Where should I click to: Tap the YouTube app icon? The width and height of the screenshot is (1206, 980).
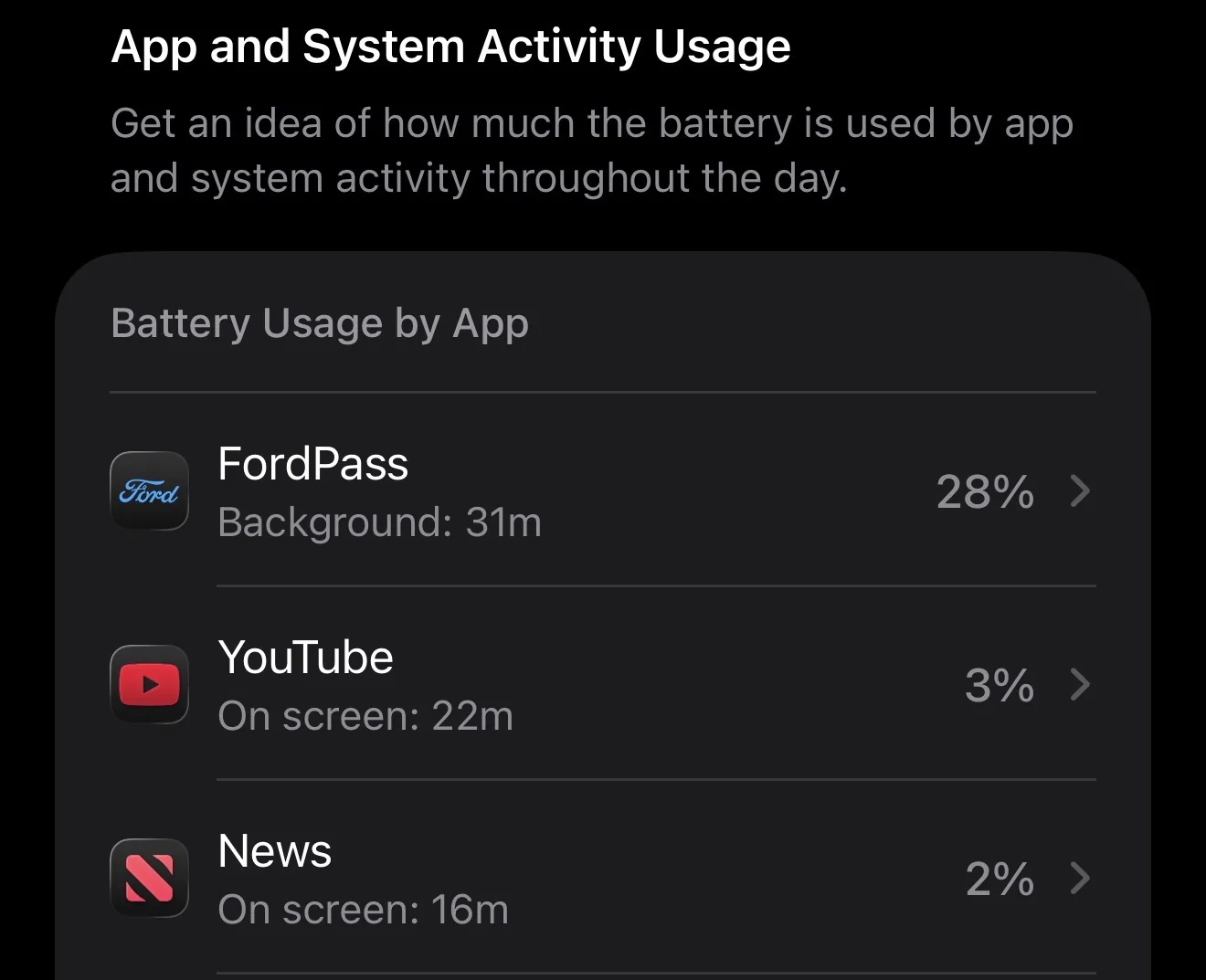point(149,685)
